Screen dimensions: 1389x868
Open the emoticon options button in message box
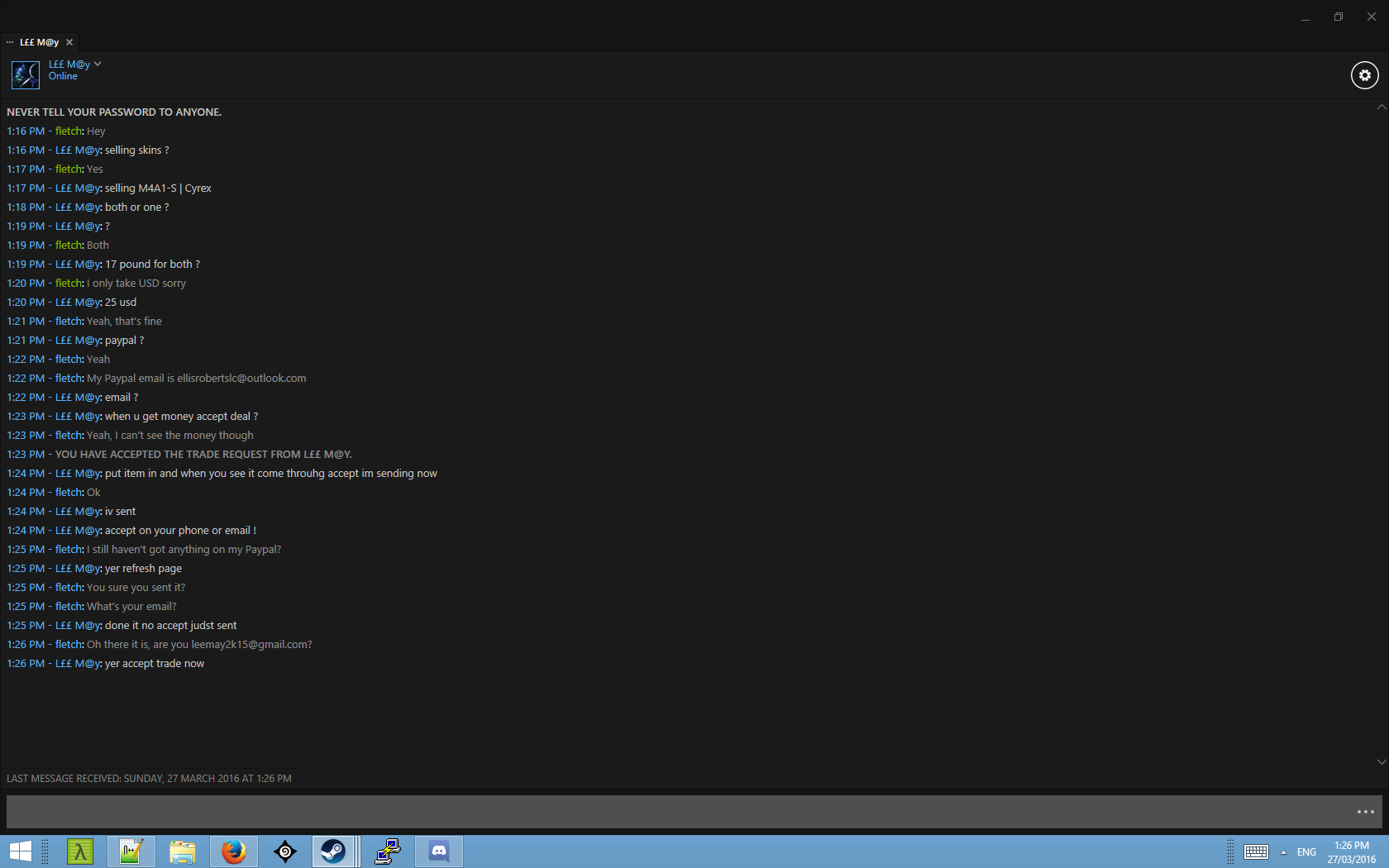1365,812
